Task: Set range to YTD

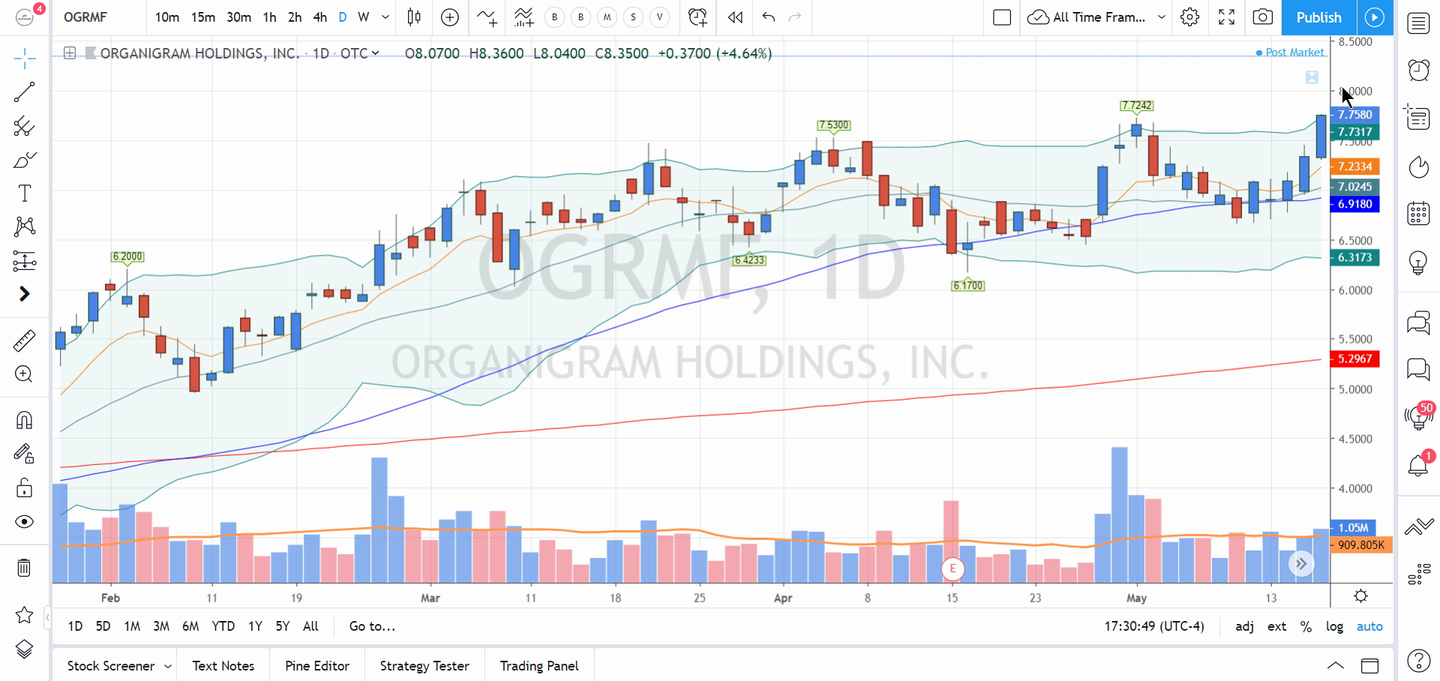Action: (x=223, y=626)
